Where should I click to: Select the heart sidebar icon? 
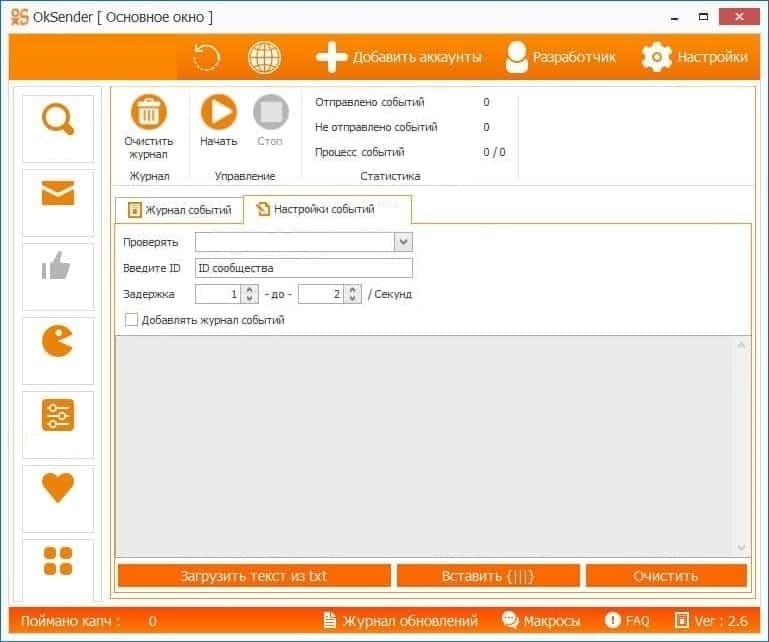[x=58, y=499]
